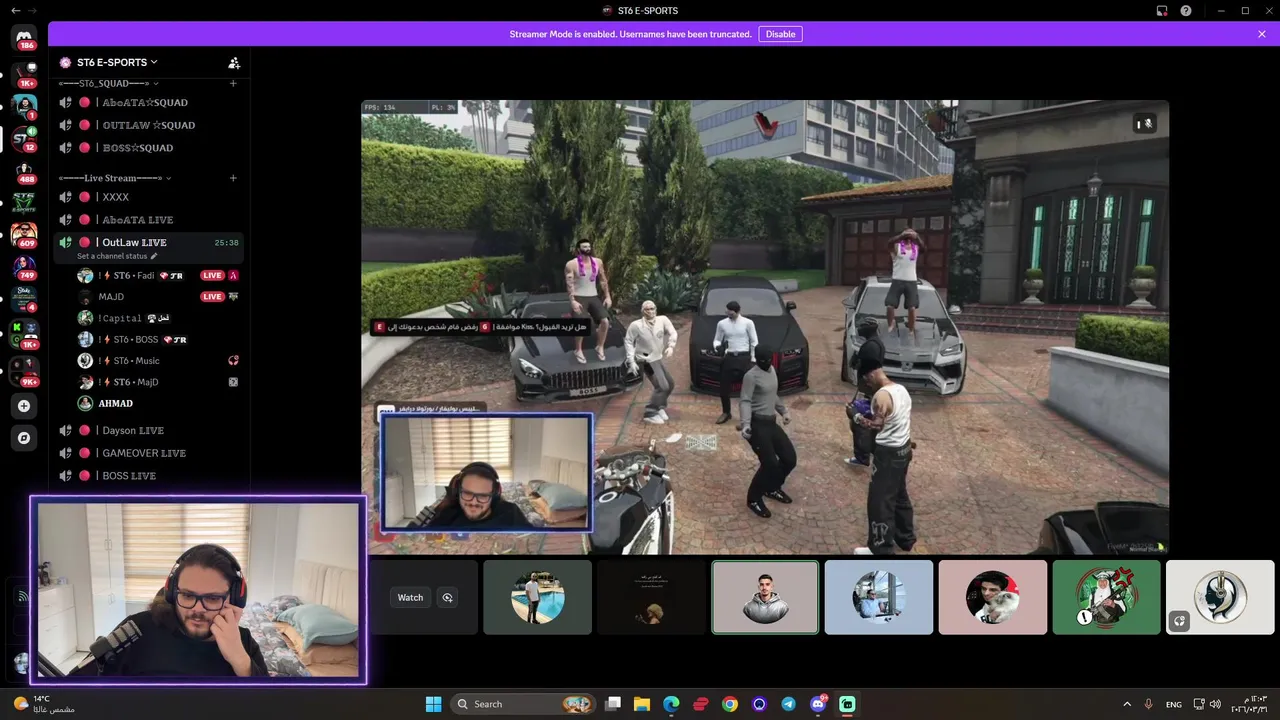Viewport: 1280px width, 720px height.
Task: Show hidden system tray icons chevron
Action: point(1127,704)
